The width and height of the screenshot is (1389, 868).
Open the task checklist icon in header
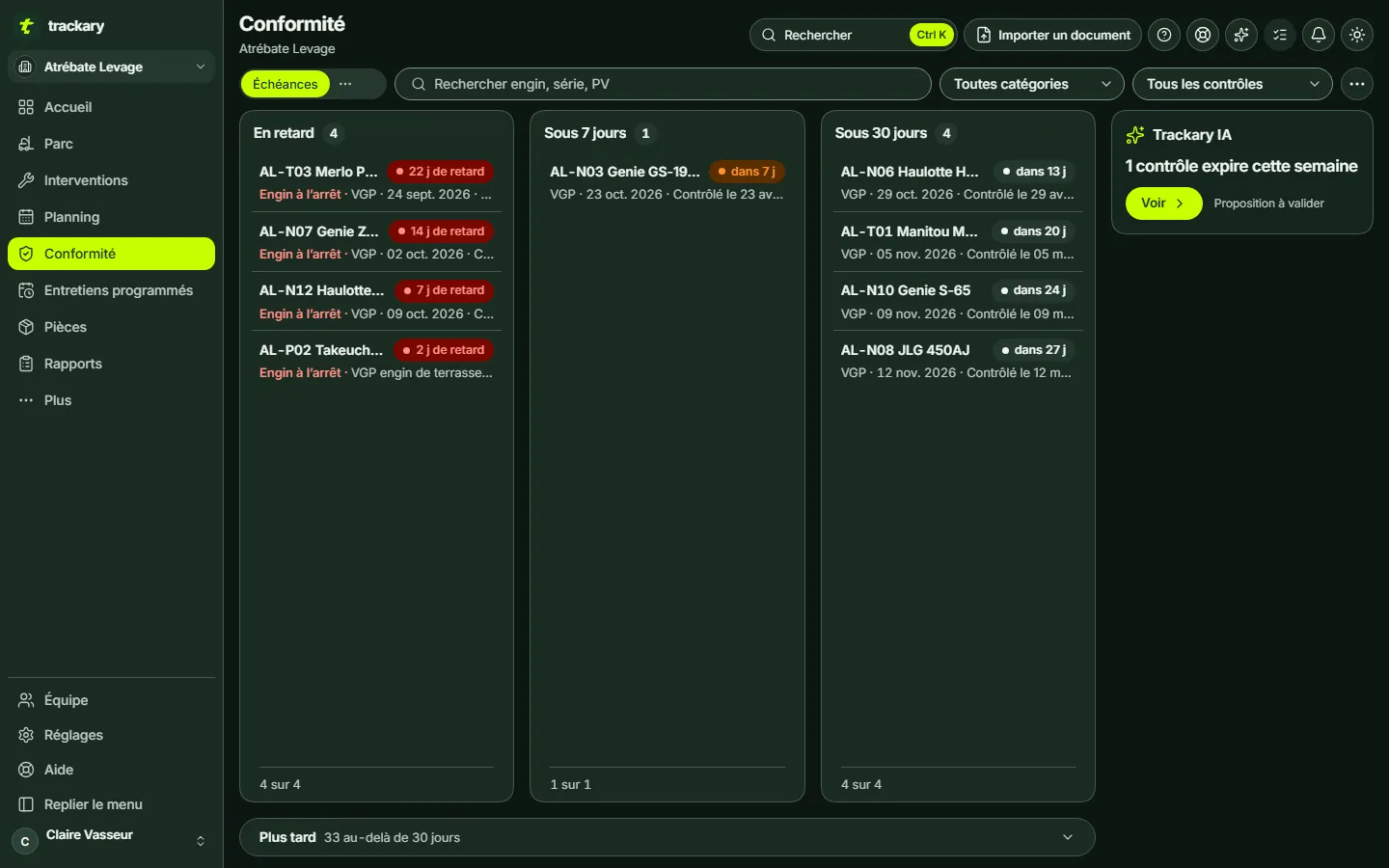(1280, 35)
